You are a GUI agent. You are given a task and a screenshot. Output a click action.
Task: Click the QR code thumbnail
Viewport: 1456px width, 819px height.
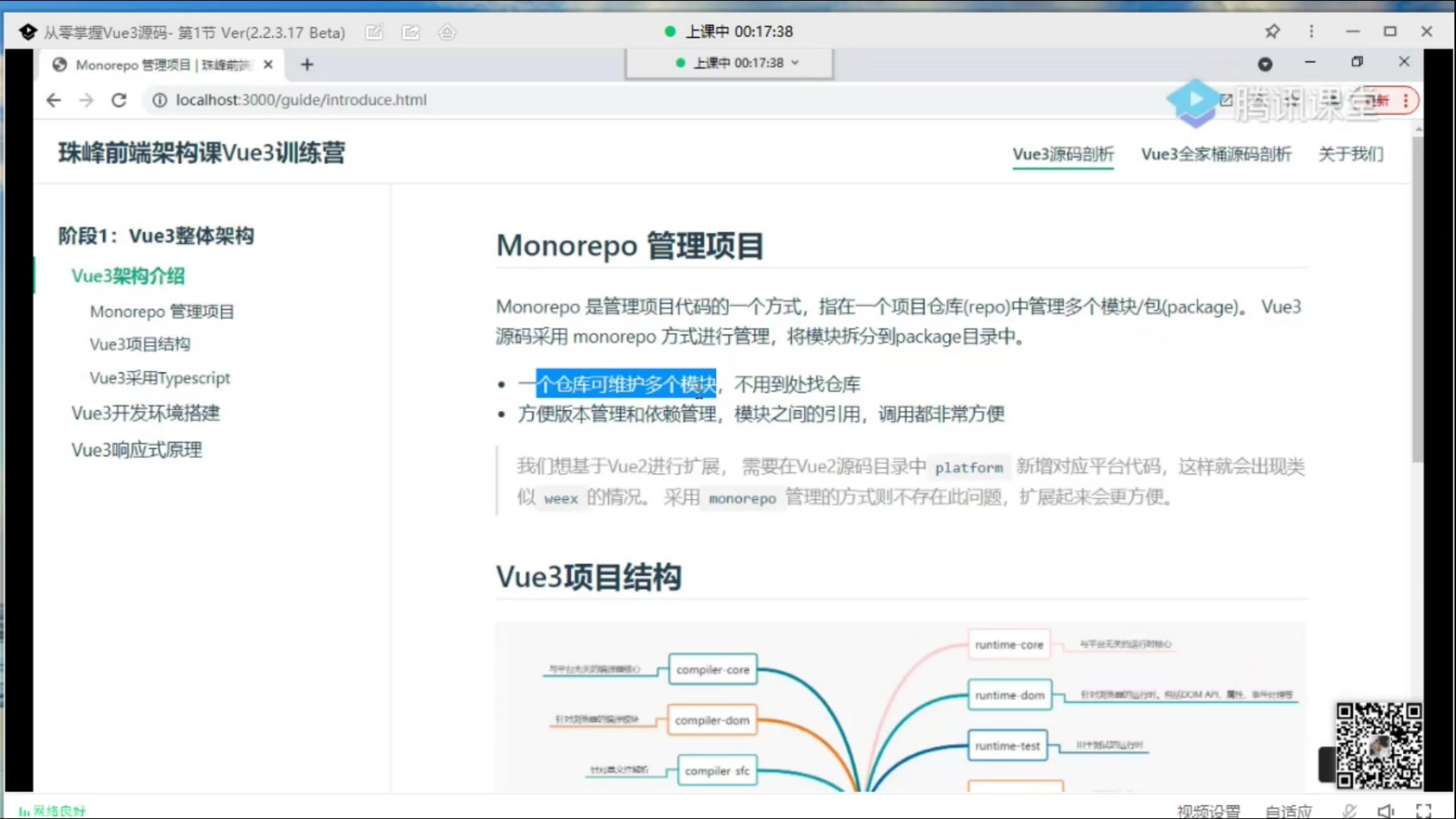(x=1379, y=745)
